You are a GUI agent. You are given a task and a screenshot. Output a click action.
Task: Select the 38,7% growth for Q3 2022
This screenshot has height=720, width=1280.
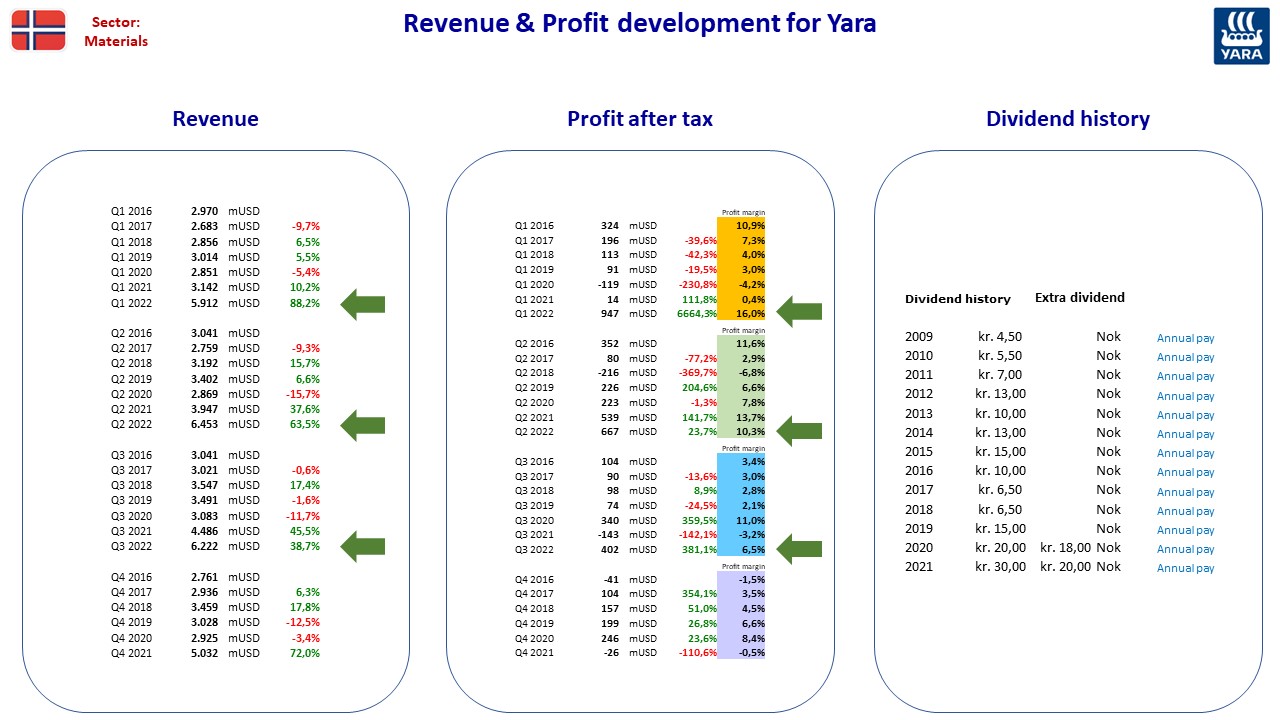pyautogui.click(x=305, y=546)
